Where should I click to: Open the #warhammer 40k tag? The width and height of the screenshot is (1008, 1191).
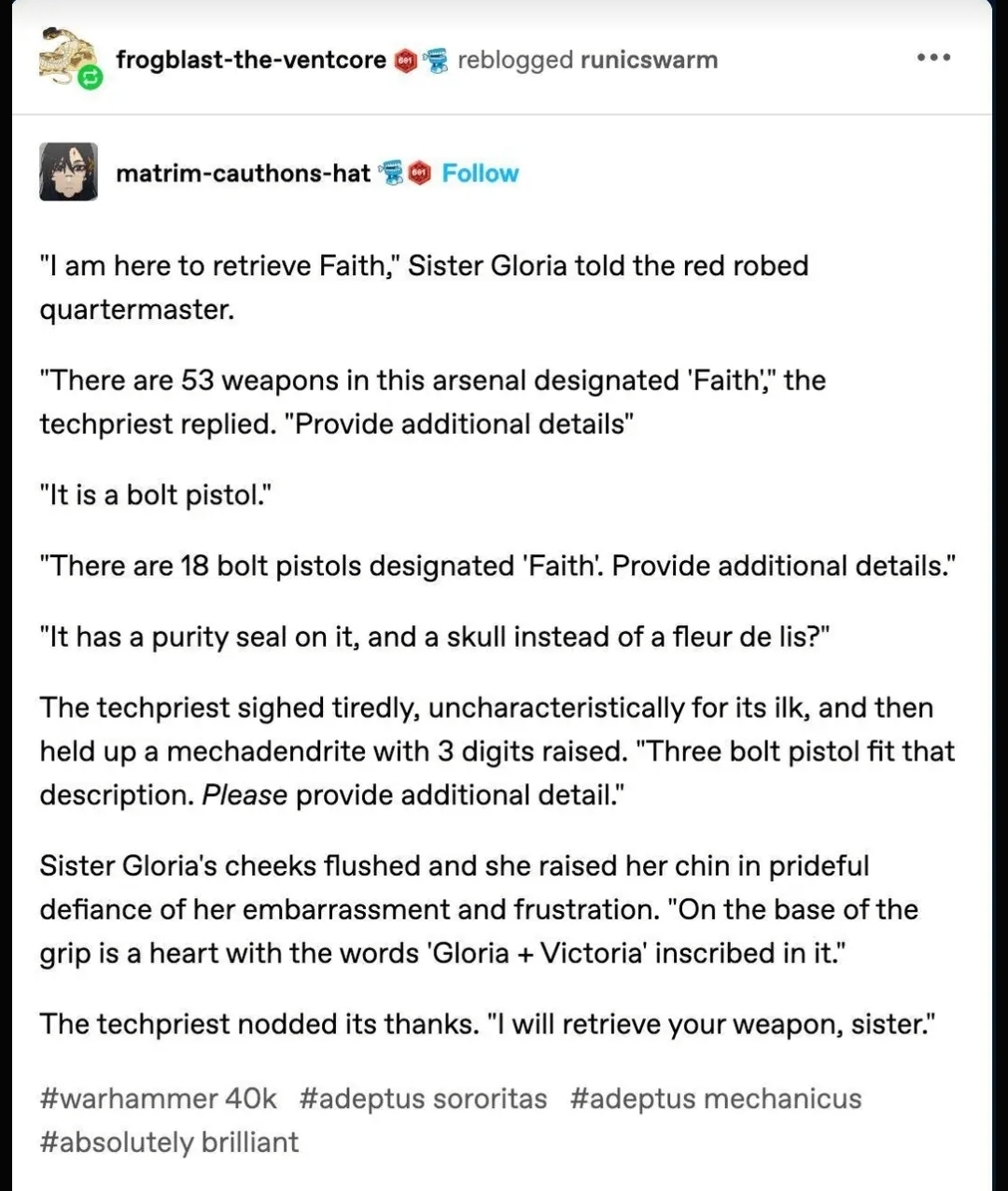158,1099
